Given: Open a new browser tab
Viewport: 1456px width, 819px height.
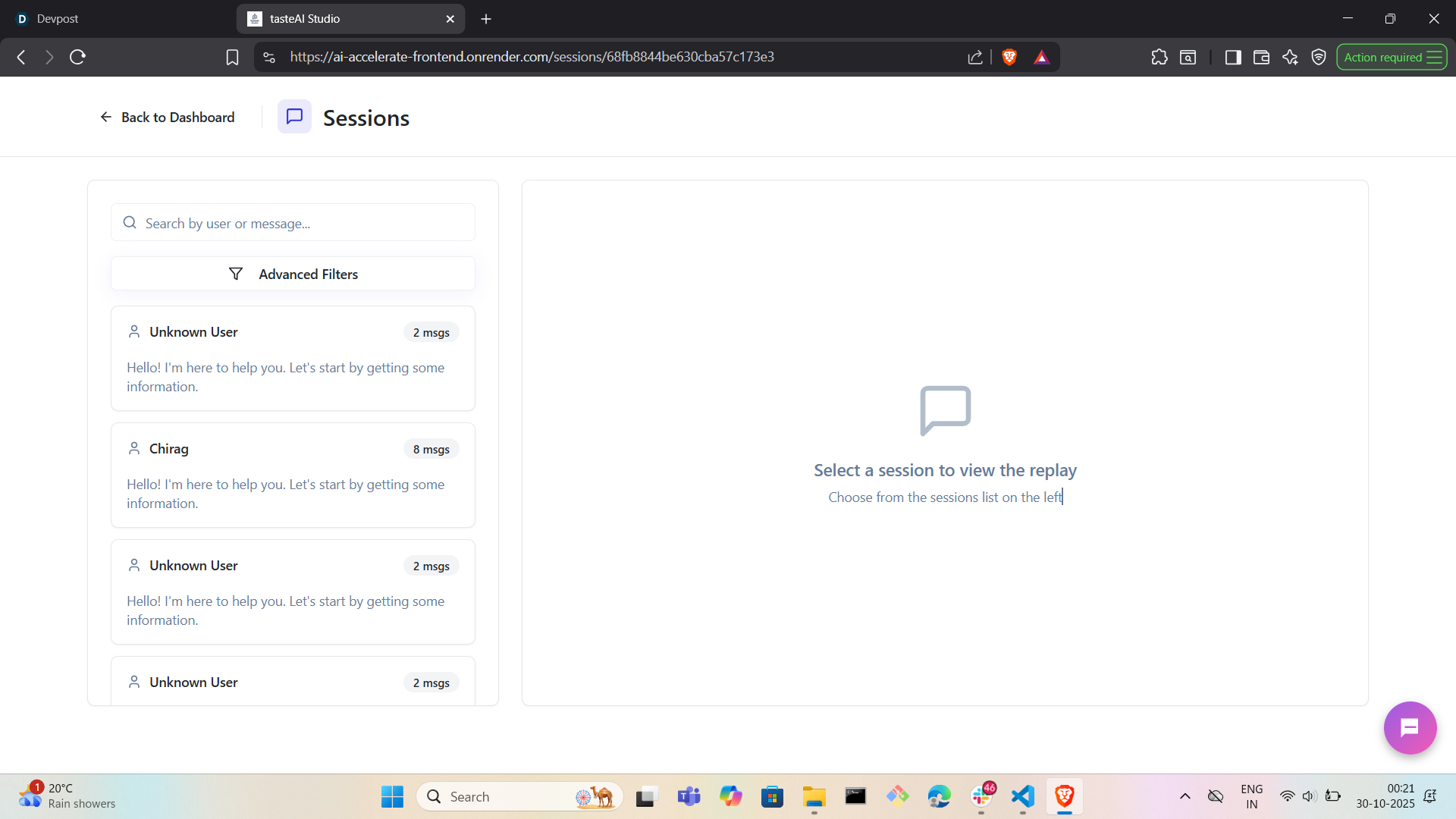Looking at the screenshot, I should pyautogui.click(x=486, y=18).
